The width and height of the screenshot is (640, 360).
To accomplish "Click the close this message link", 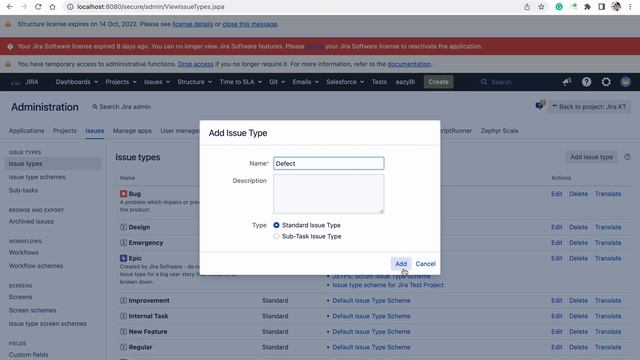I will click(x=250, y=24).
